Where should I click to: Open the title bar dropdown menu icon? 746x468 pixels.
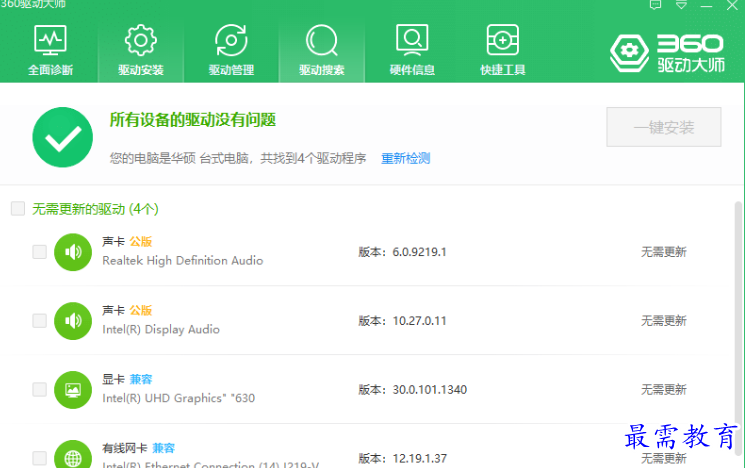click(x=681, y=5)
